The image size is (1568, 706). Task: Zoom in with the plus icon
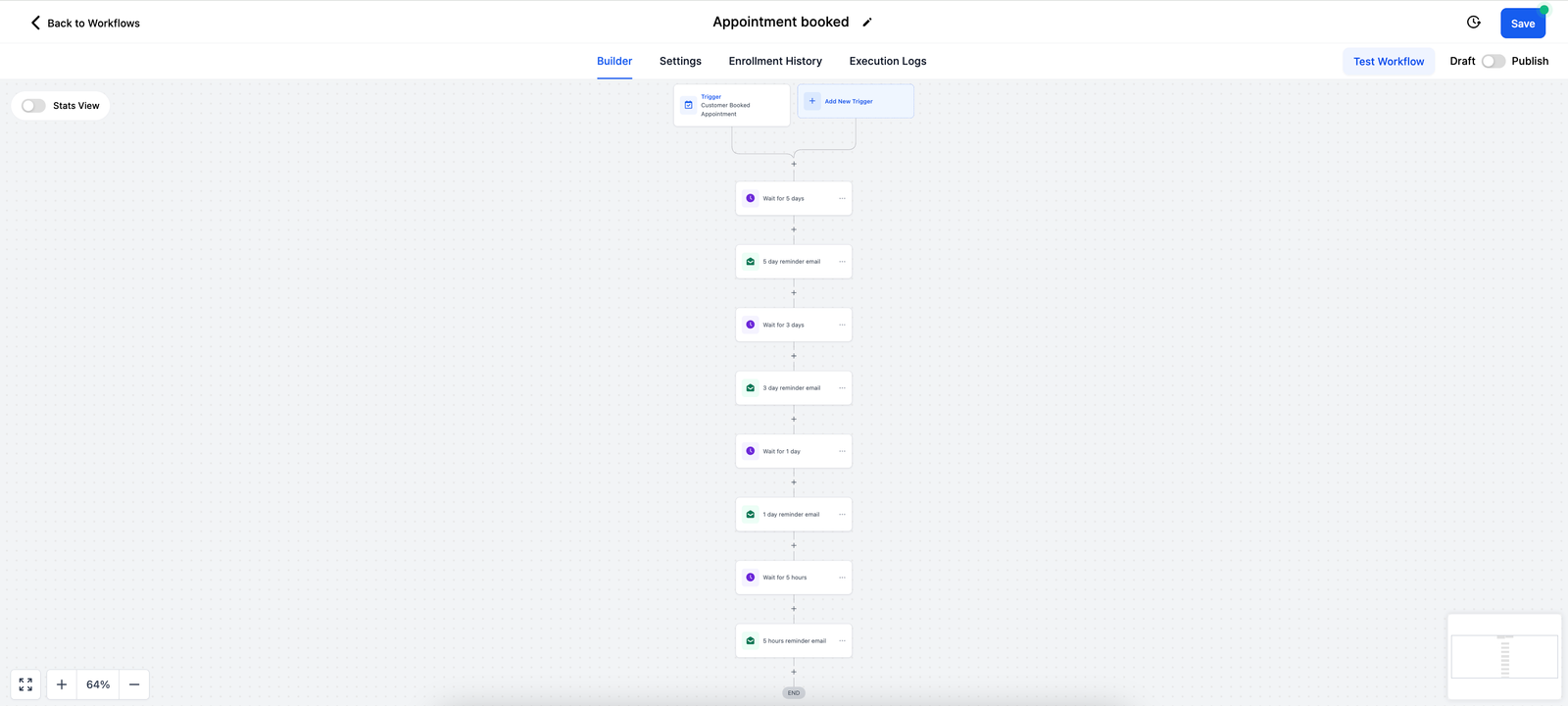62,684
